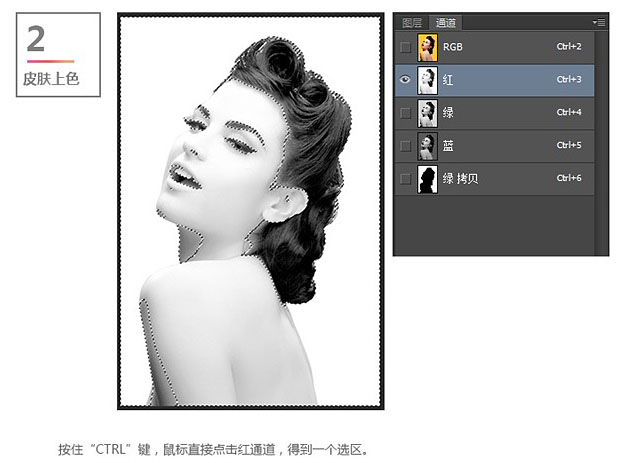Select the 蓝 channel name
620x463 pixels.
[448, 146]
